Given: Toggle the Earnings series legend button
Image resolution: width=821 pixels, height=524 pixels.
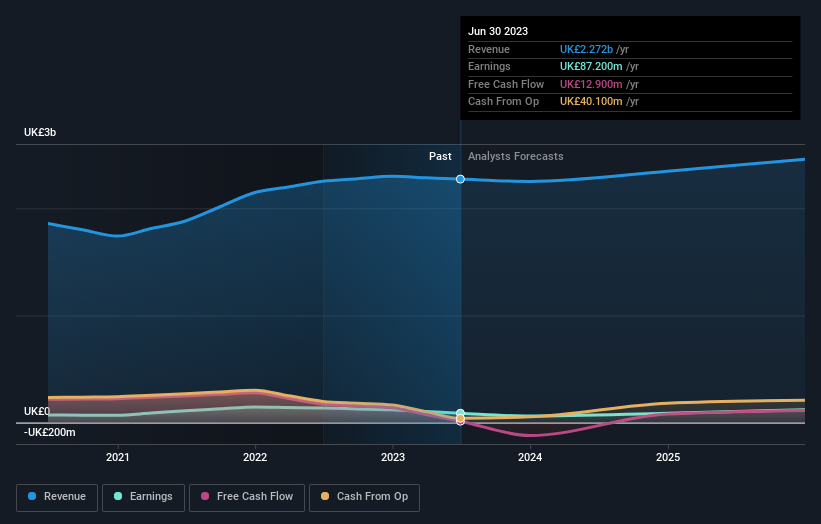Looking at the screenshot, I should coord(143,497).
